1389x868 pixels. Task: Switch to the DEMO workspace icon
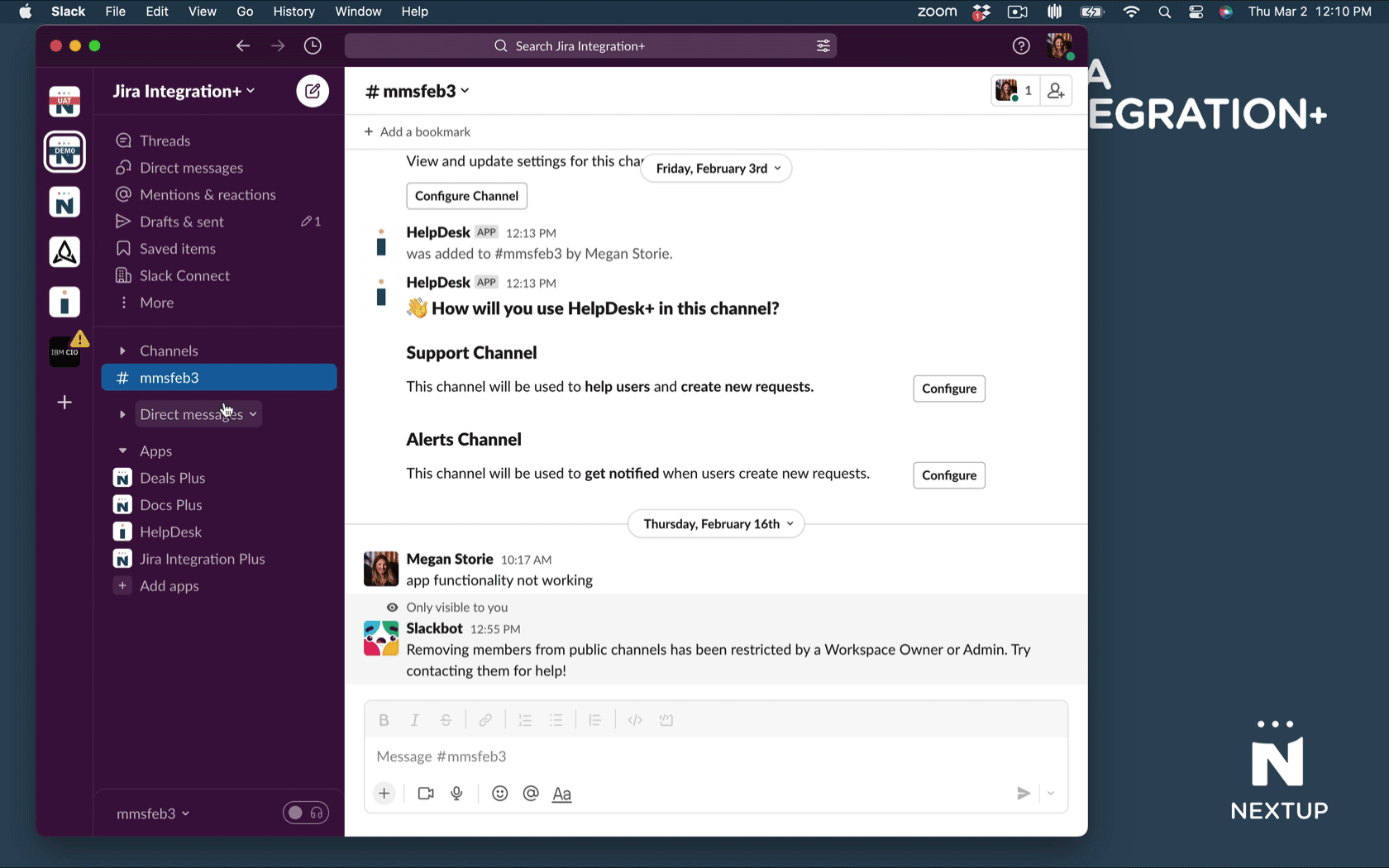coord(64,152)
